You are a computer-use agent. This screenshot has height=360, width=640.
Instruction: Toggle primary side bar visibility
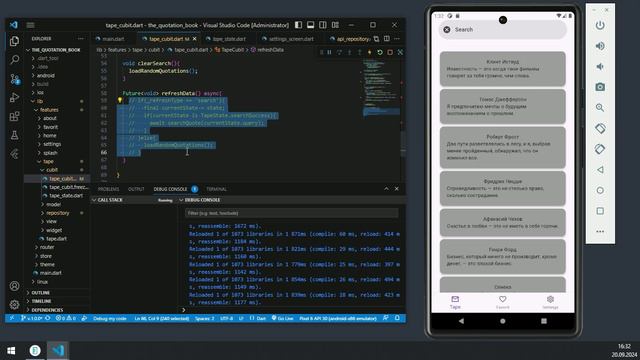pyautogui.click(x=298, y=25)
